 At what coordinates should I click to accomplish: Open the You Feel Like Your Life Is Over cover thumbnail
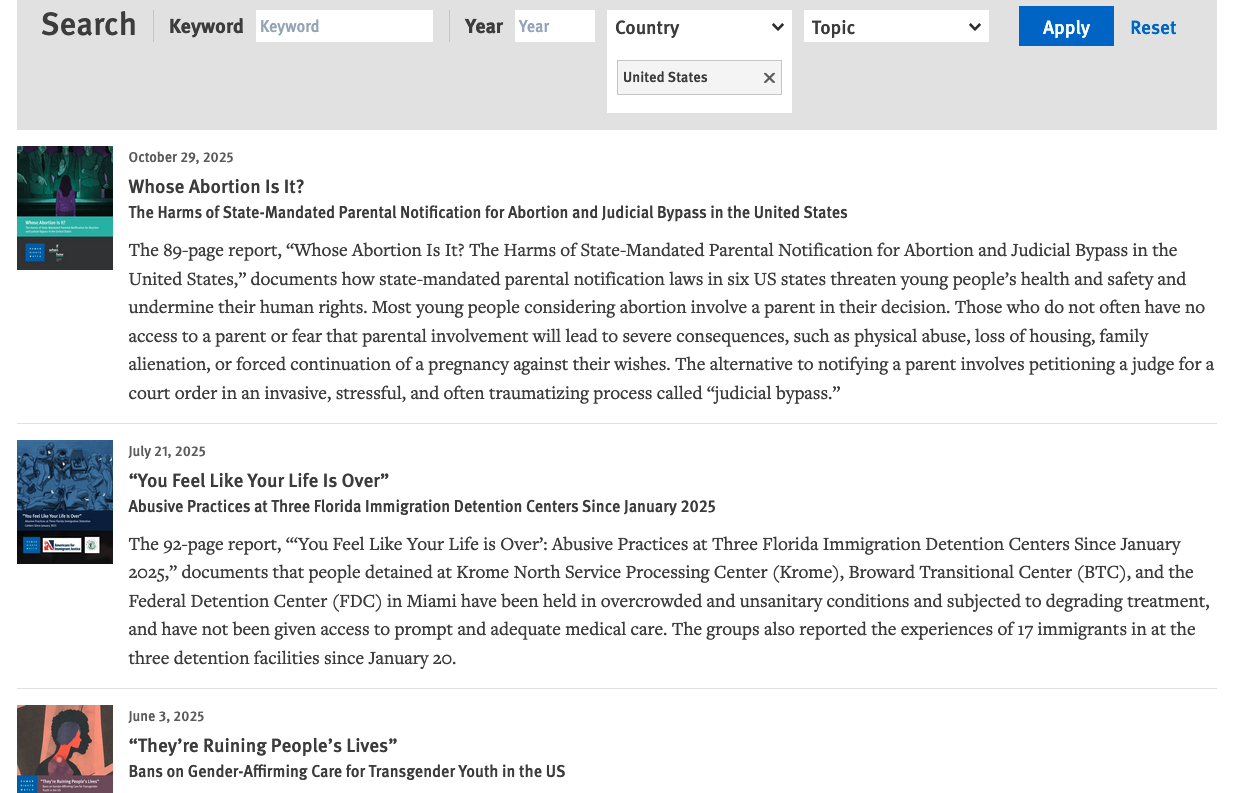65,502
